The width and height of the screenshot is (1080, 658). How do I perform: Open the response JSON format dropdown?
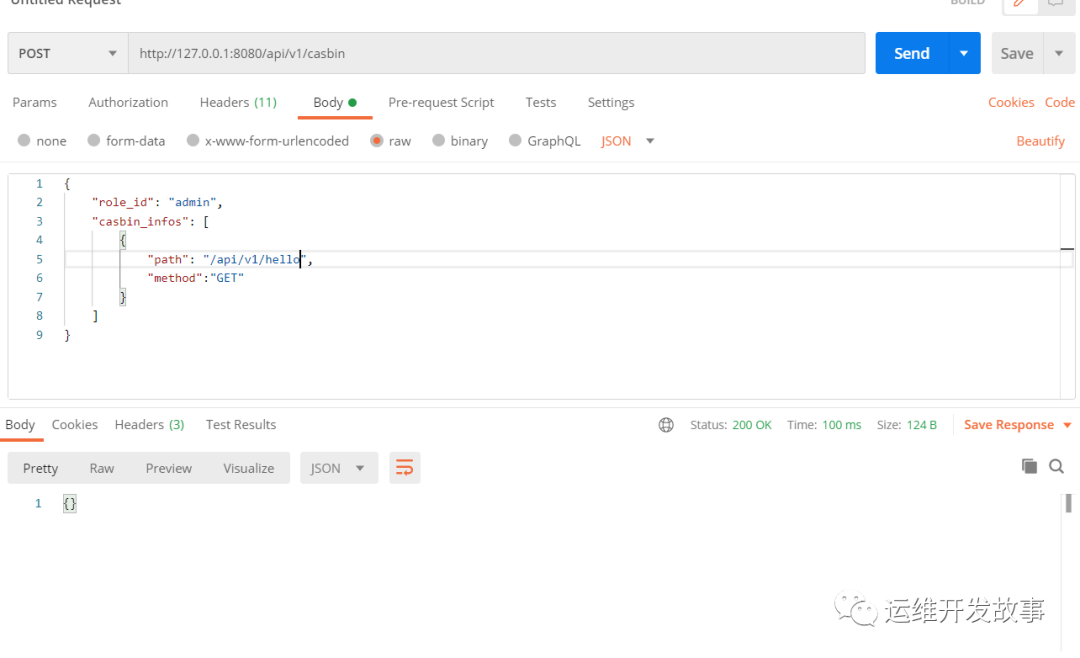click(339, 469)
